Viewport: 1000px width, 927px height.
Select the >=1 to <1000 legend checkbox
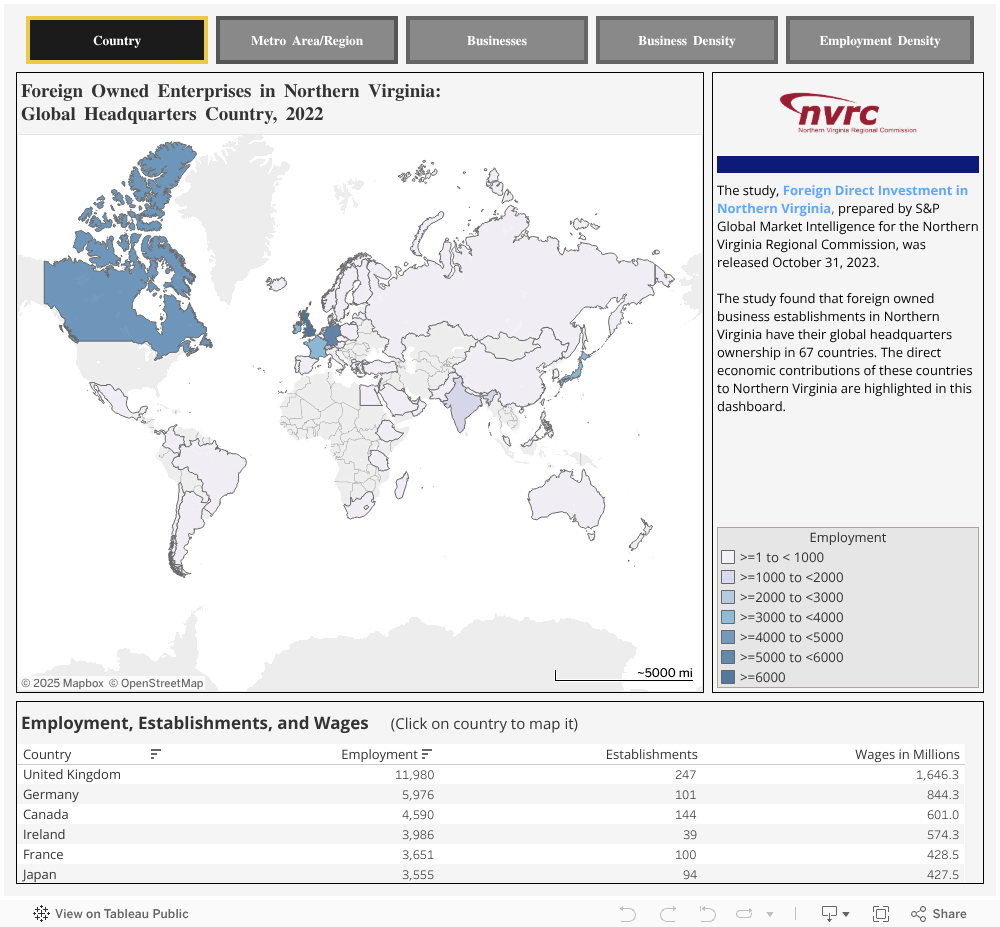point(728,557)
